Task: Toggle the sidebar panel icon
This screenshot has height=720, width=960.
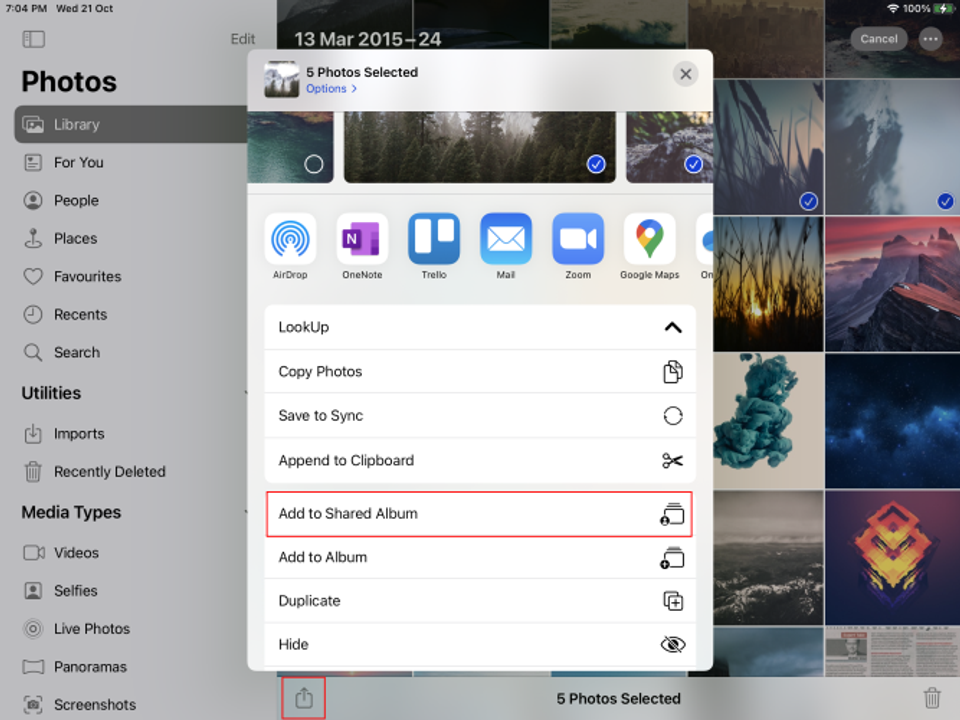Action: point(34,39)
